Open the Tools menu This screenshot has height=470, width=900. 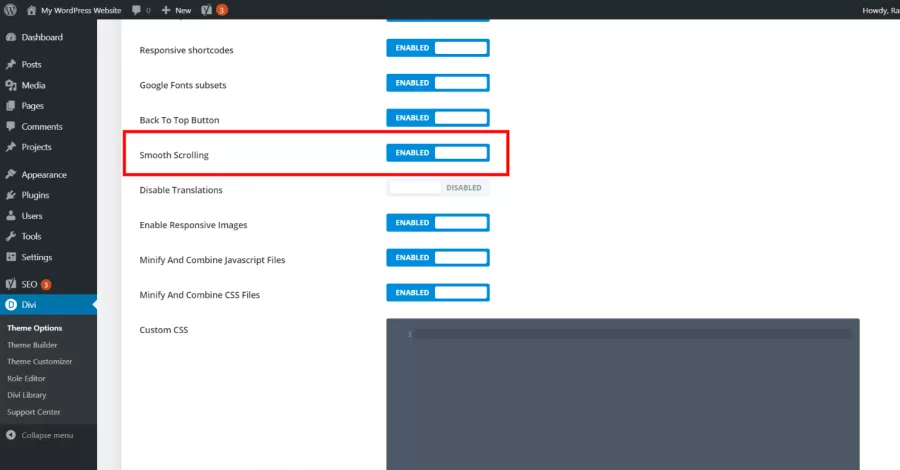pyautogui.click(x=48, y=236)
